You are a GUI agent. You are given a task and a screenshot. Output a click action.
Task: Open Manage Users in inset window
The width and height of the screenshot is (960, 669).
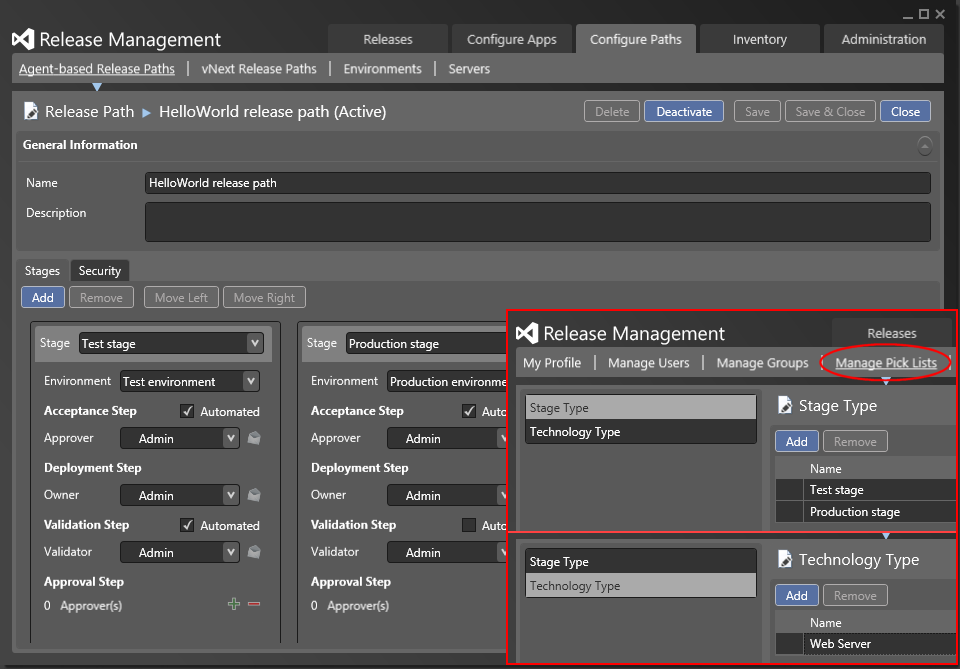click(648, 362)
